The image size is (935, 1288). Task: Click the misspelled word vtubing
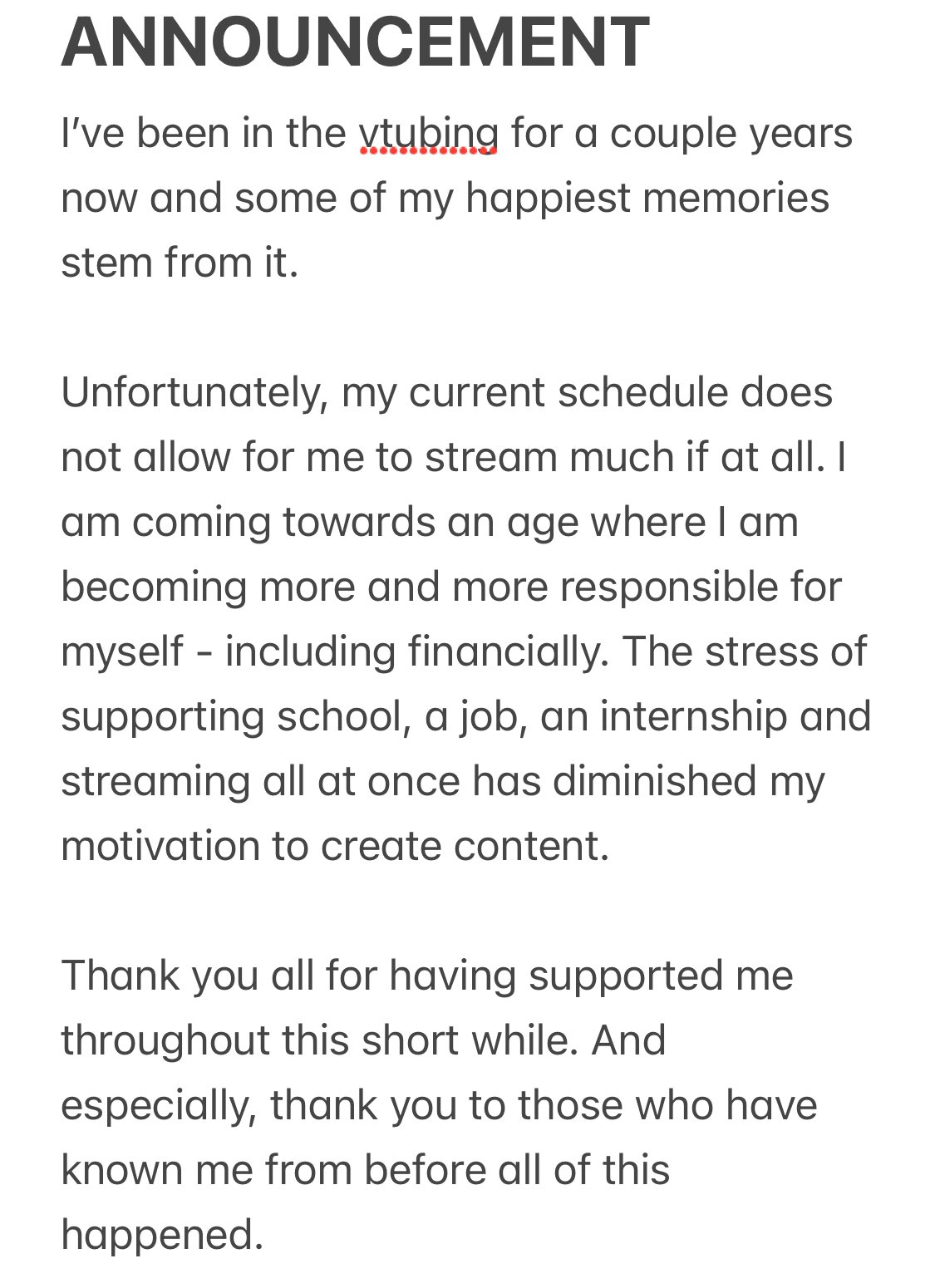[x=429, y=135]
